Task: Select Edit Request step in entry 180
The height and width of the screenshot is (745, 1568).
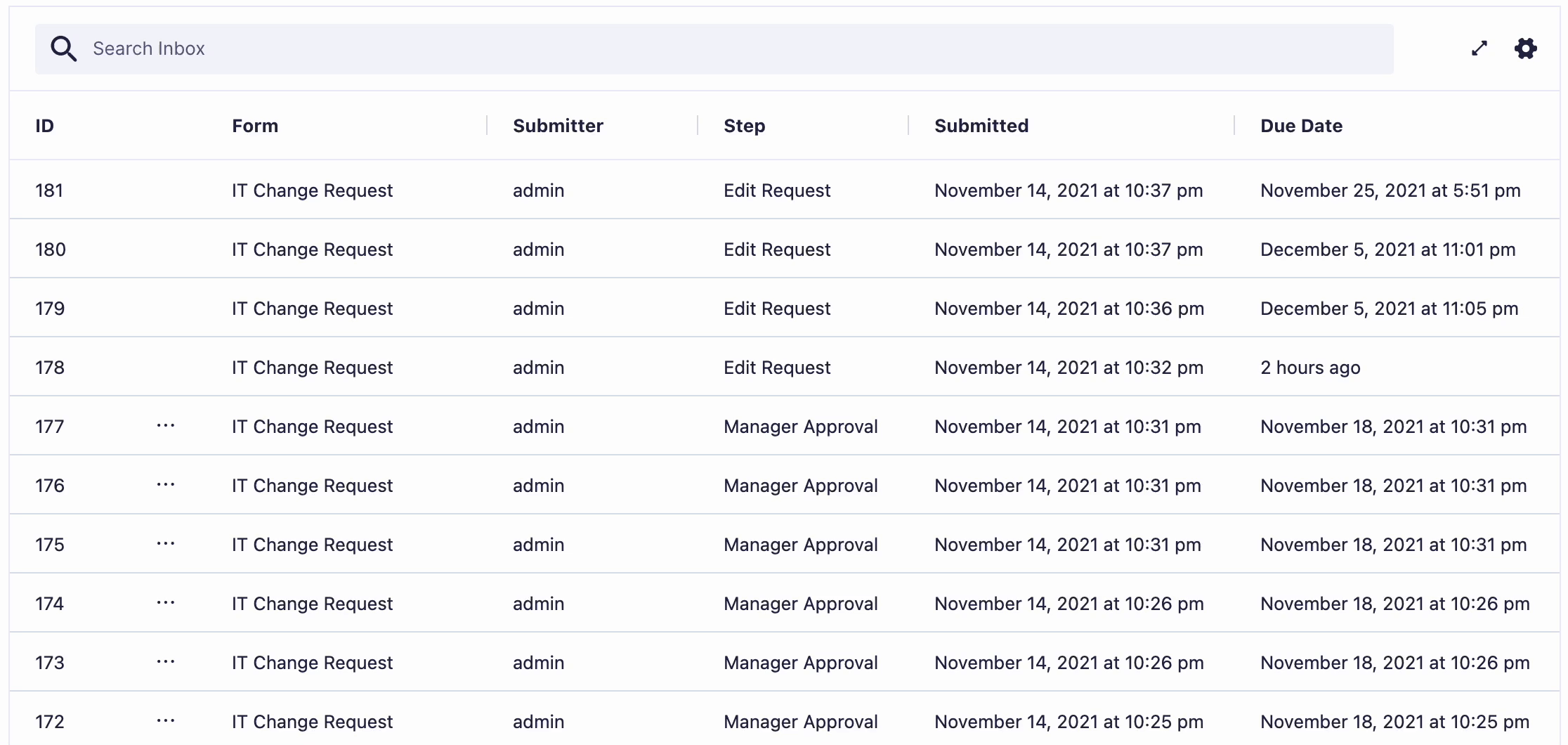Action: tap(776, 250)
